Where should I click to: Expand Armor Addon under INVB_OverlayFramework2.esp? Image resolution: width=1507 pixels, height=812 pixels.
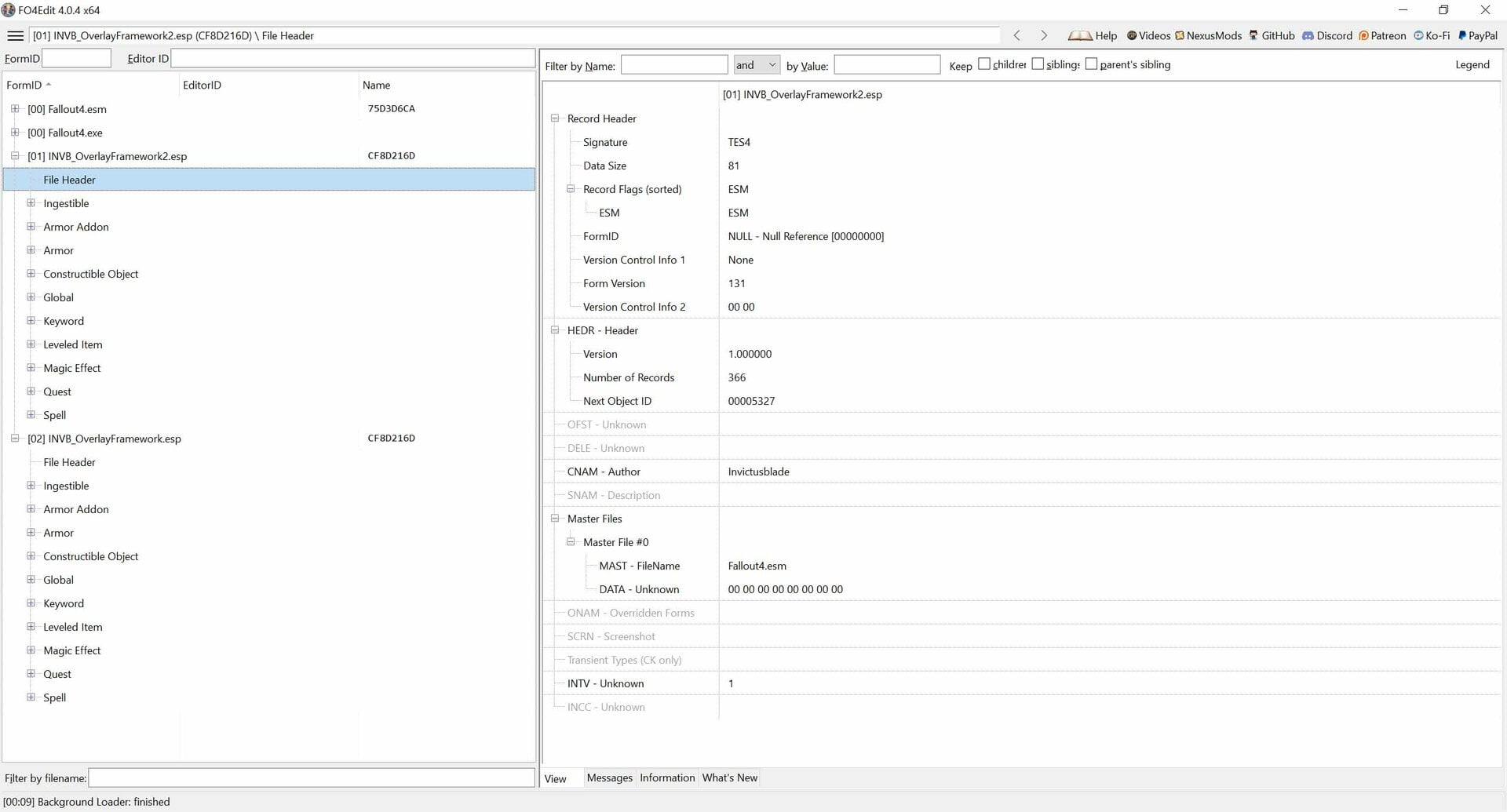pos(31,227)
